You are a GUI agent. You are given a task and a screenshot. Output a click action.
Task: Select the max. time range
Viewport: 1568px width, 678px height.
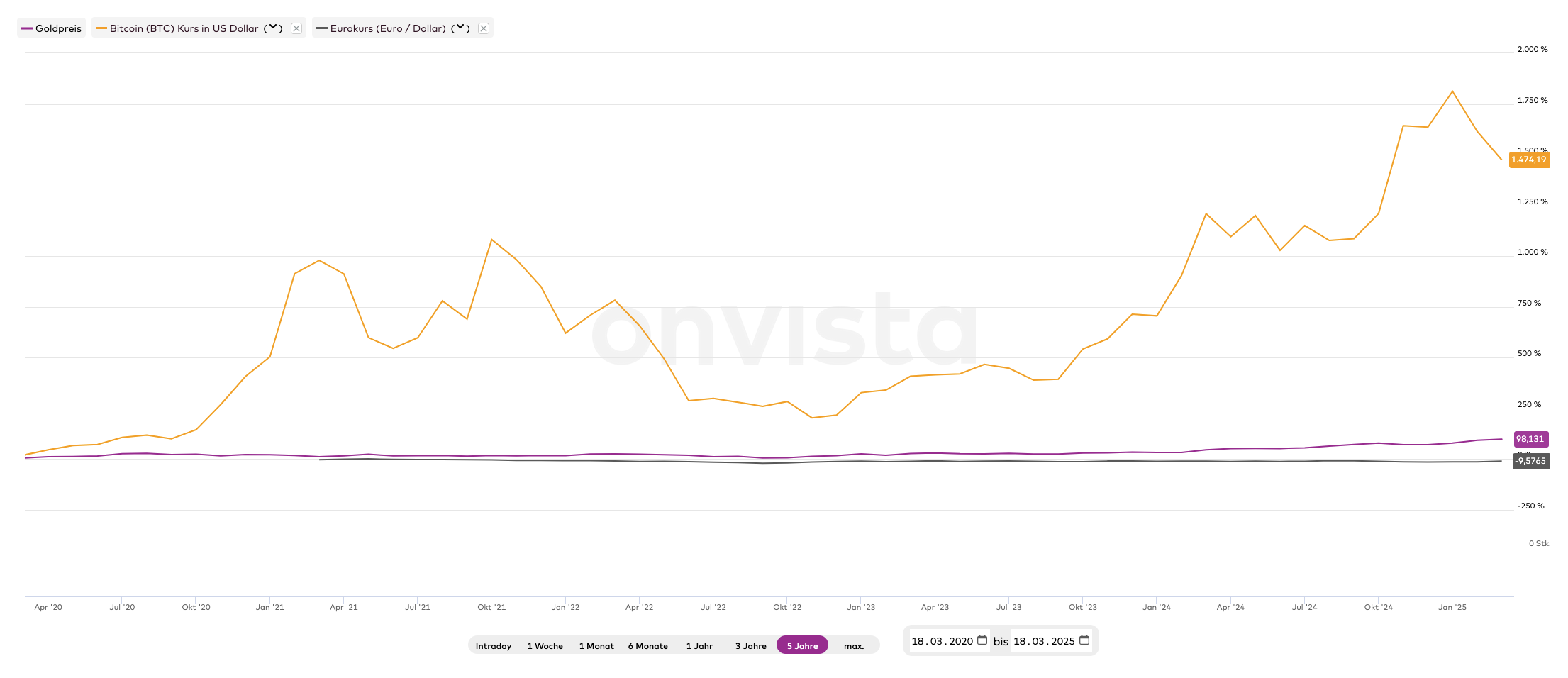coord(854,646)
